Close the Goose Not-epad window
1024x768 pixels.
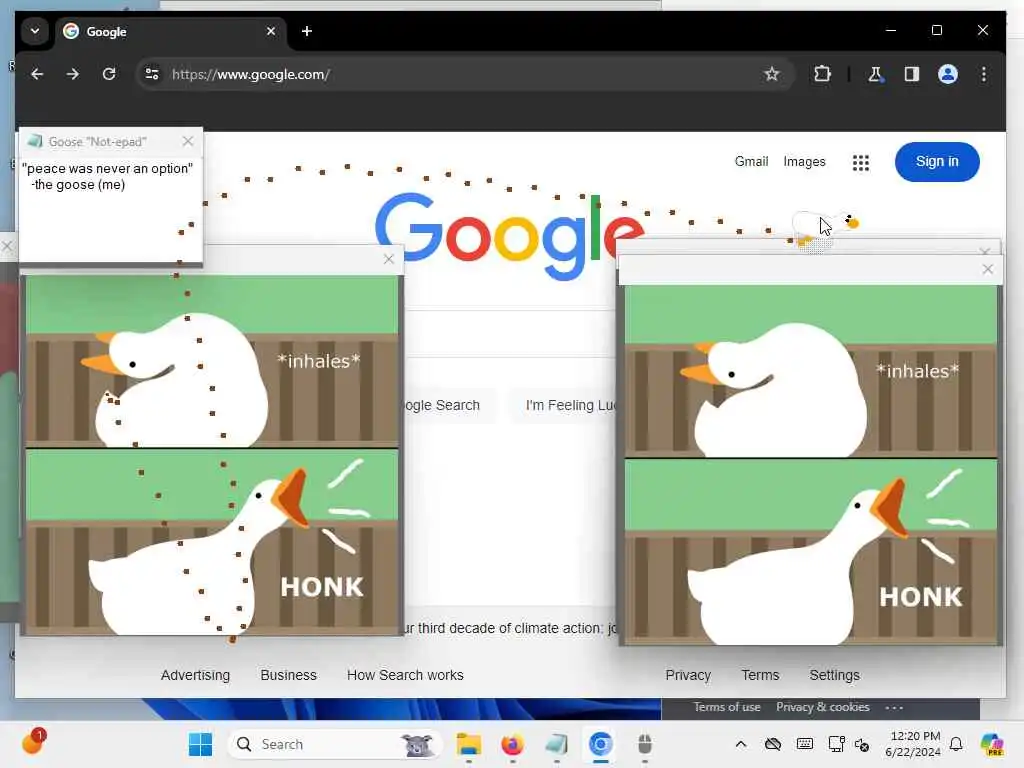tap(188, 141)
